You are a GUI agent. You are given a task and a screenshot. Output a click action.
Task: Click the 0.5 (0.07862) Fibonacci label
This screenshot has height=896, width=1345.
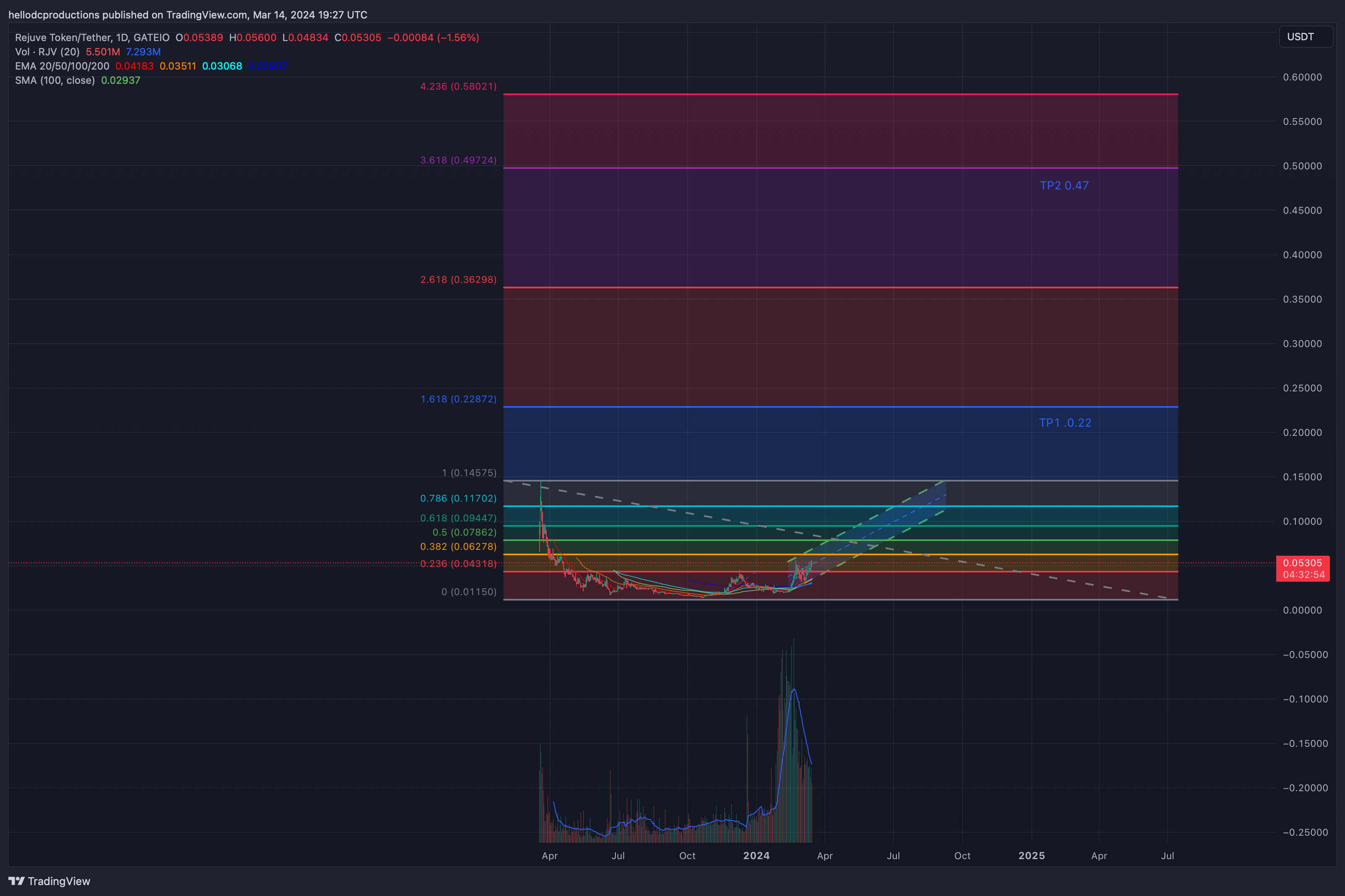tap(464, 532)
